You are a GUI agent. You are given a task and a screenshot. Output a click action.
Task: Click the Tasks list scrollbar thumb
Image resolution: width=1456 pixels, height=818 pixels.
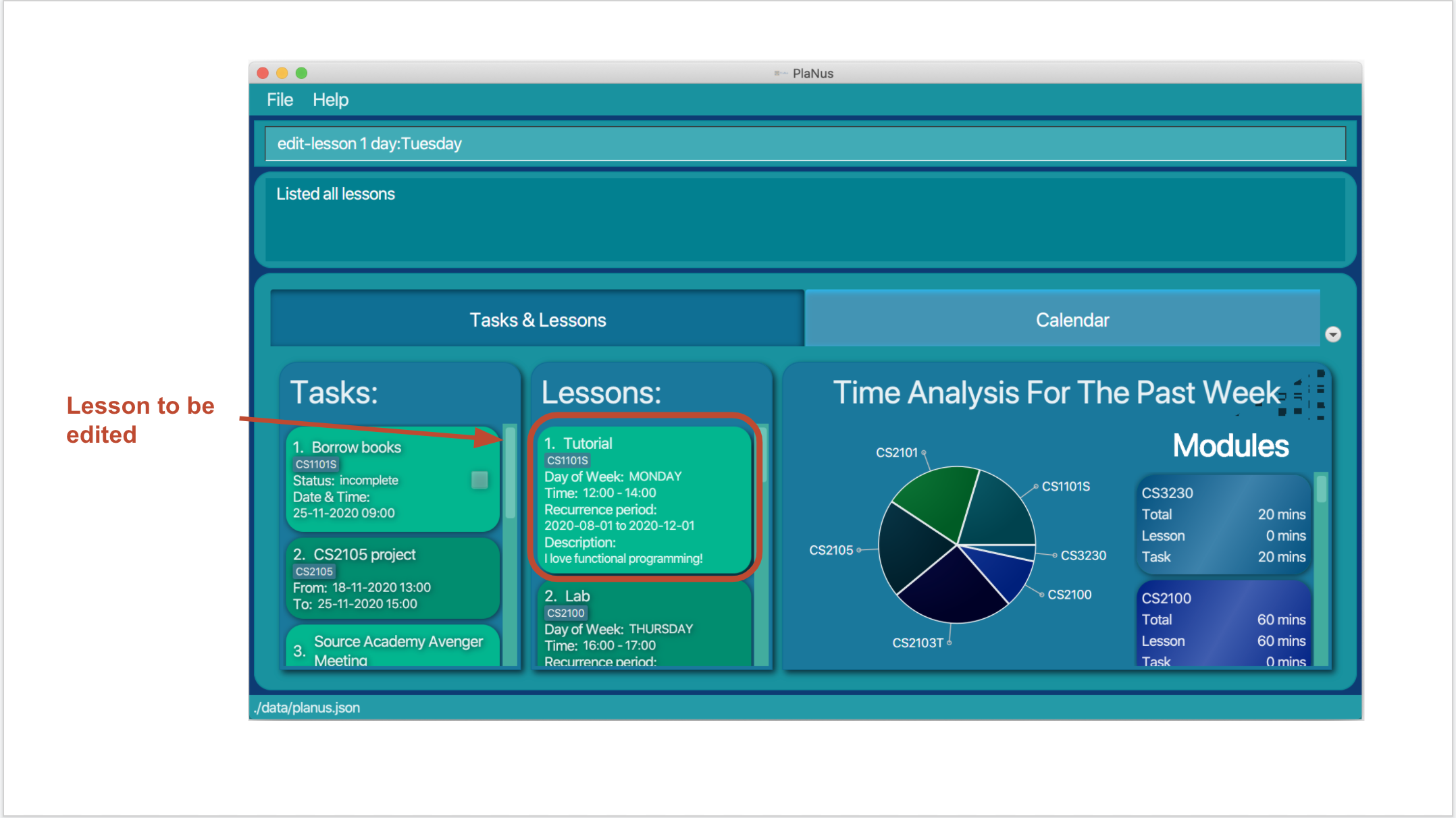click(511, 472)
